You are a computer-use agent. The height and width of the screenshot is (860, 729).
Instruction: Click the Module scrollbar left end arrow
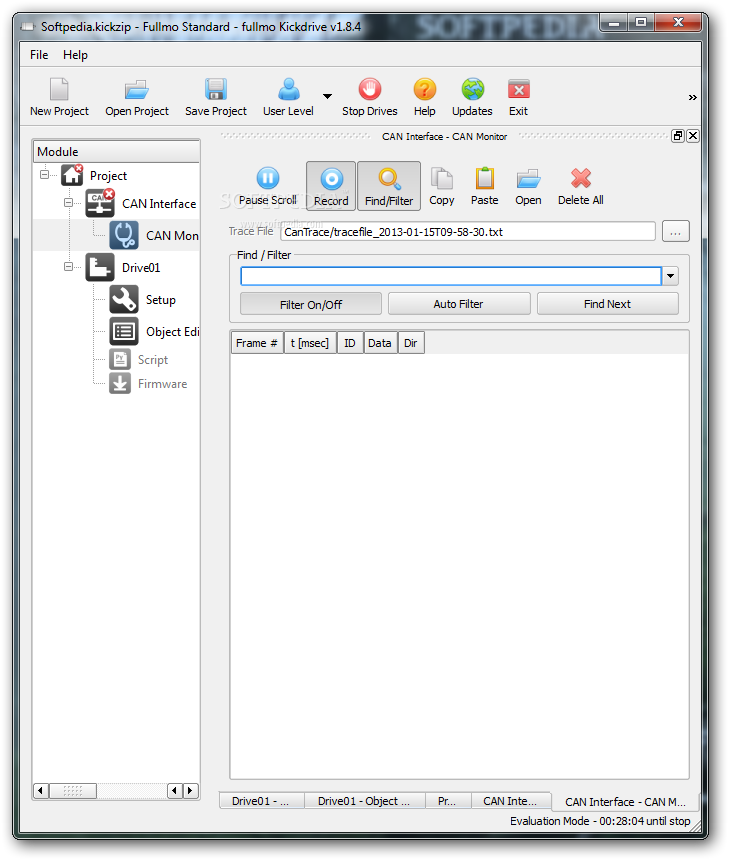41,790
